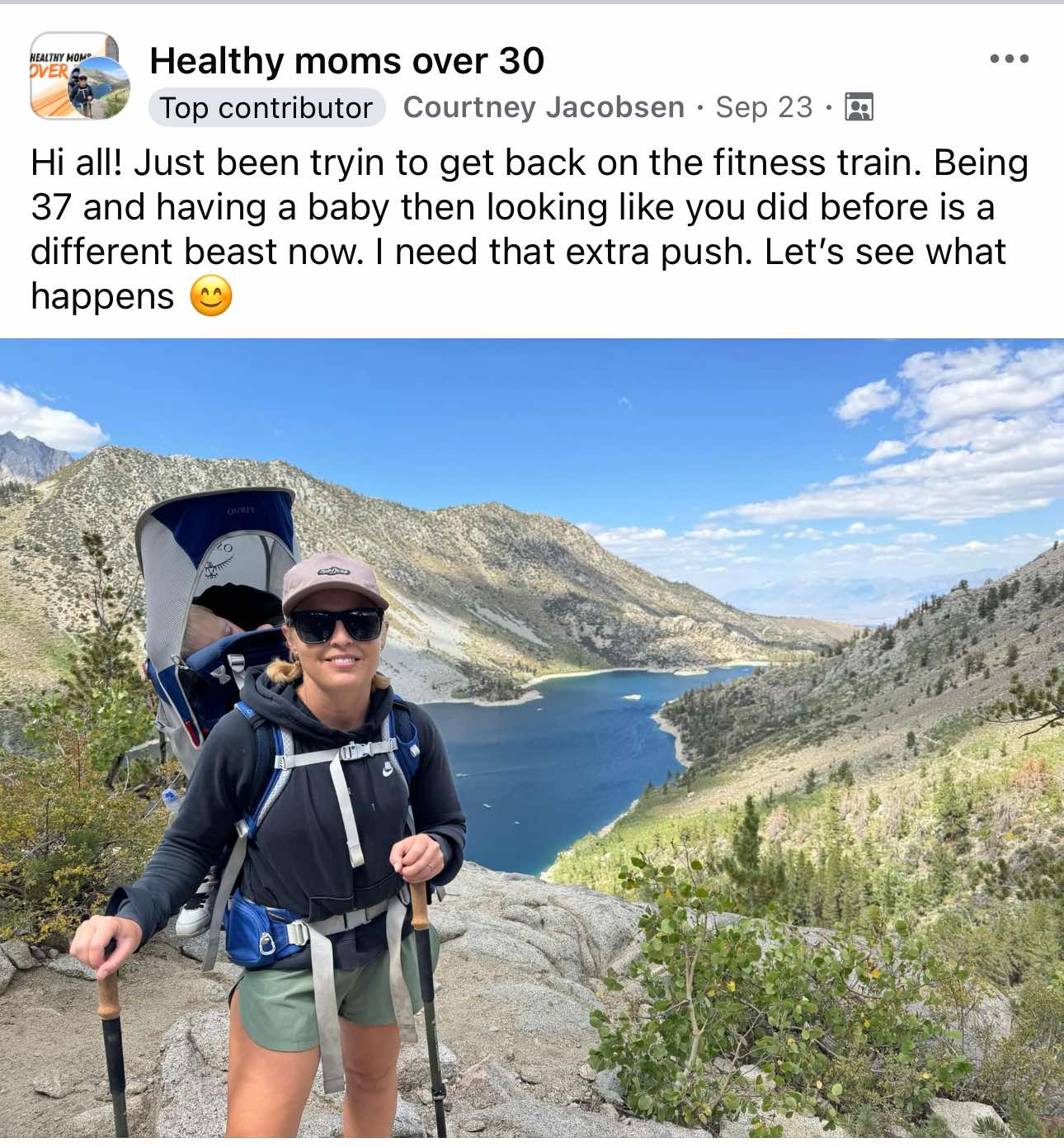Image resolution: width=1064 pixels, height=1147 pixels.
Task: View Courtney Jacobsen's profile
Action: [544, 107]
